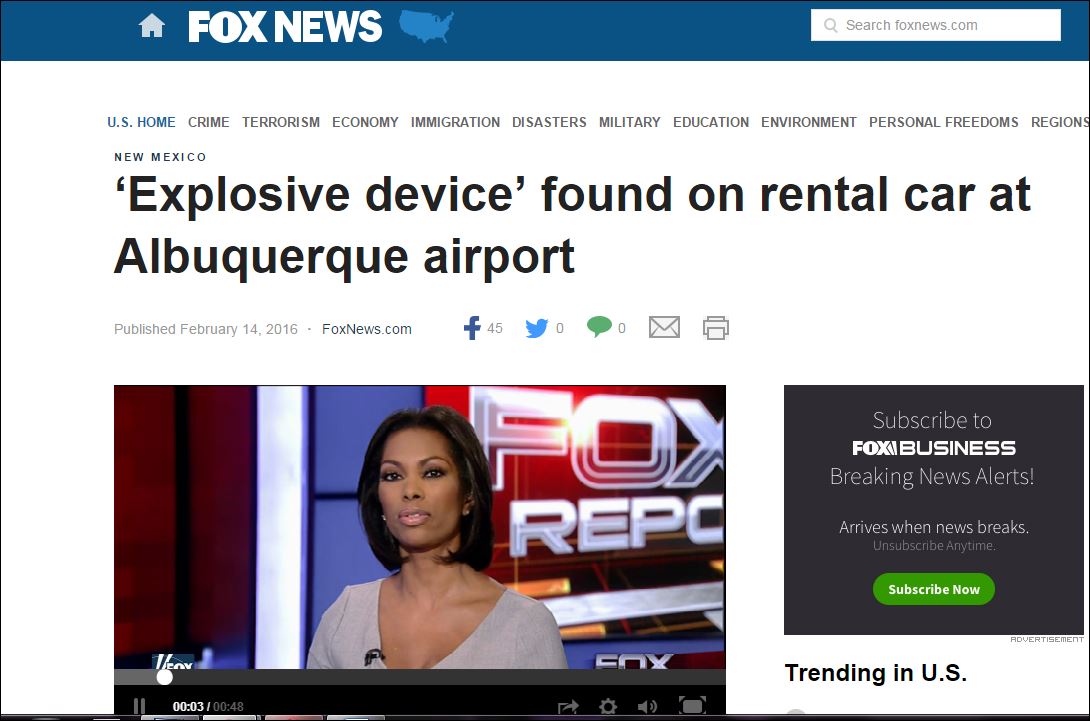The image size is (1090, 721).
Task: Click the video progress bar handle
Action: (165, 677)
